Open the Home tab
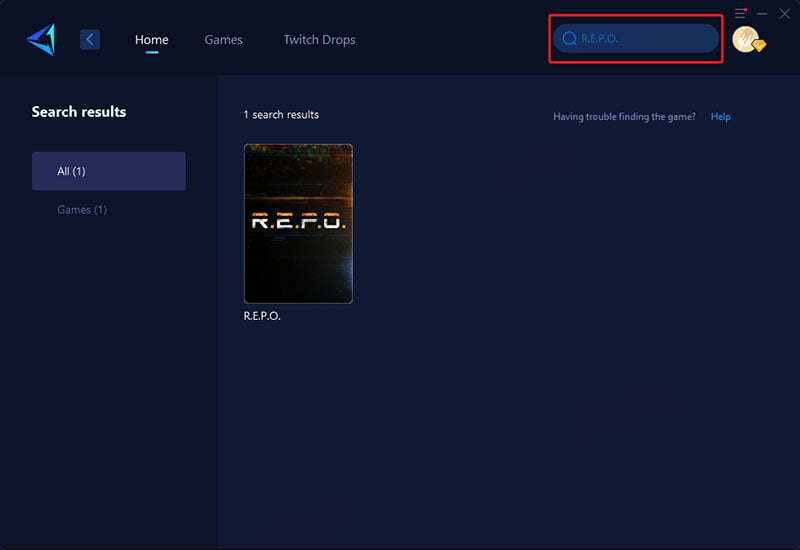The height and width of the screenshot is (550, 800). pyautogui.click(x=152, y=40)
